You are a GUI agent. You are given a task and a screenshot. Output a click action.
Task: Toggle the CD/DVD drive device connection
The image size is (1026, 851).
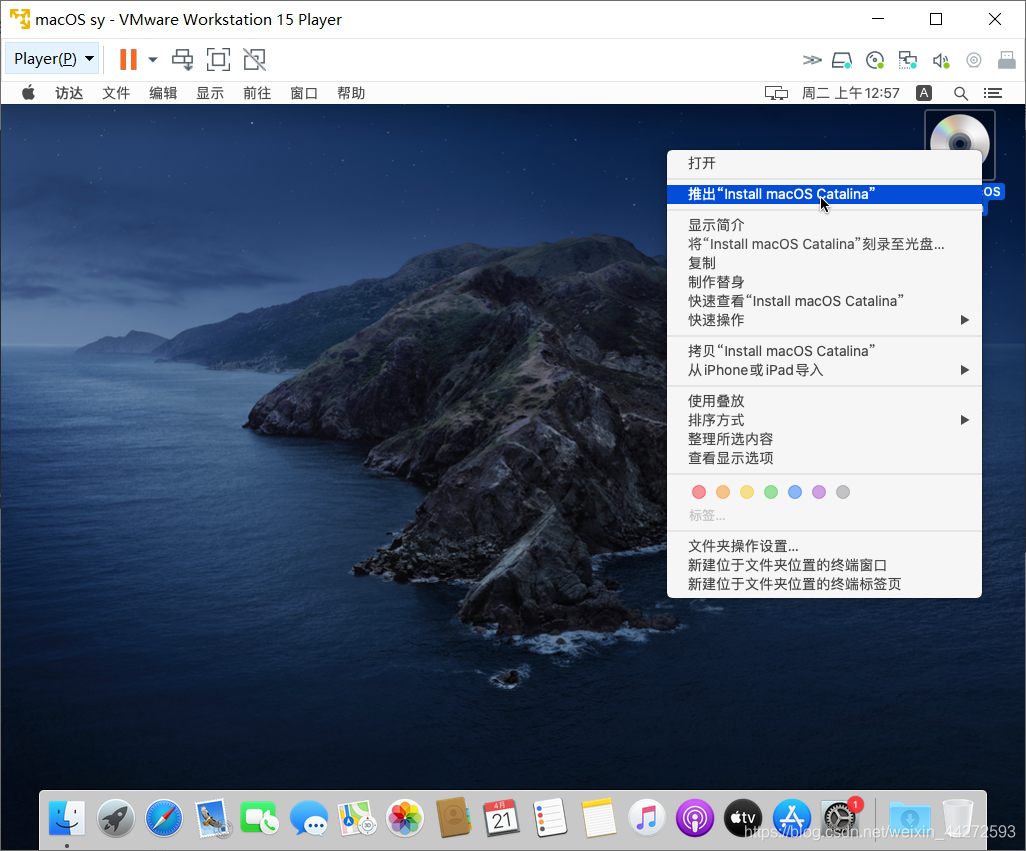click(875, 60)
